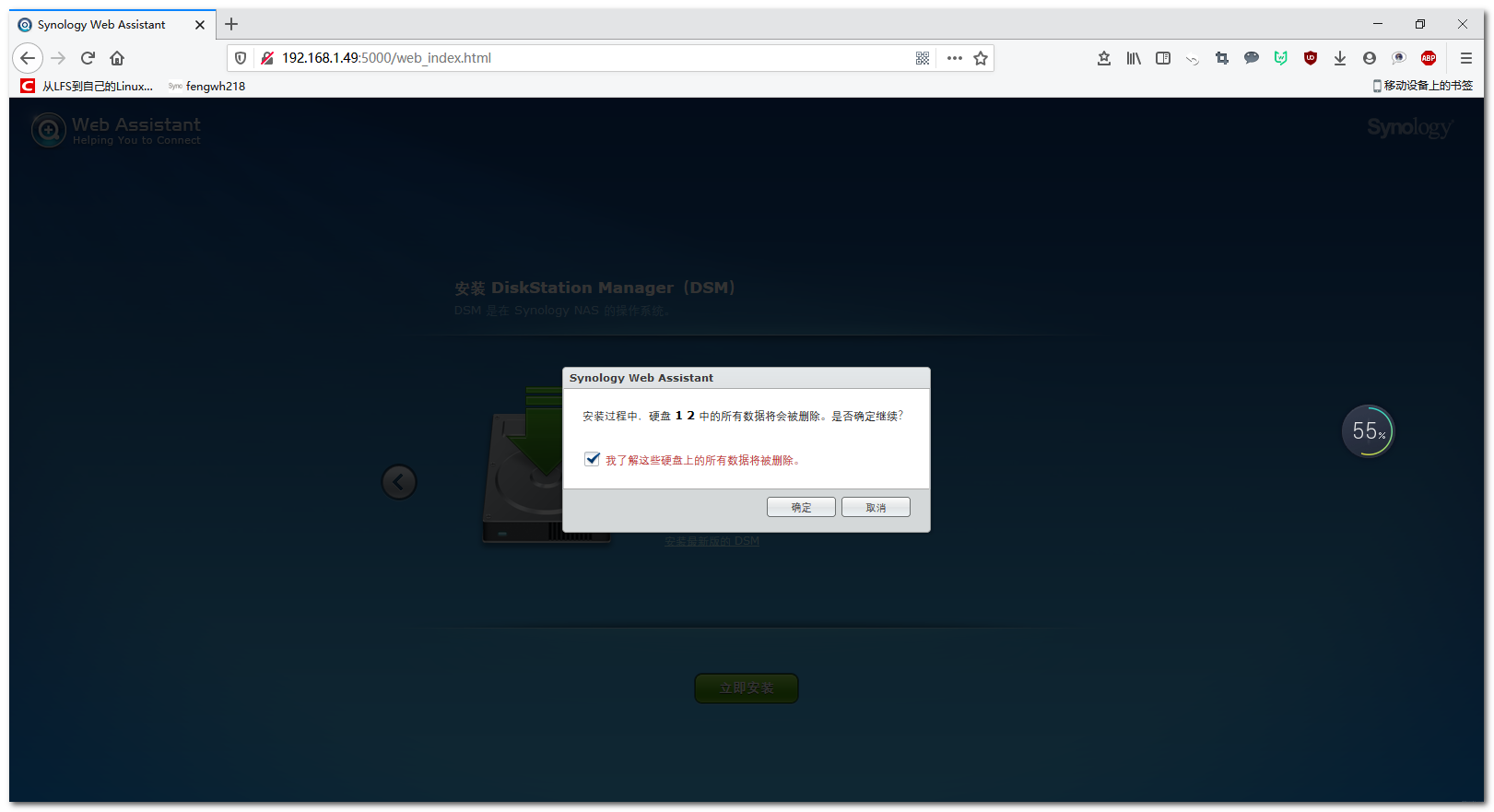The image size is (1494, 812).
Task: Click the 安装 DiskStation Manager (DSM) heading
Action: [594, 288]
